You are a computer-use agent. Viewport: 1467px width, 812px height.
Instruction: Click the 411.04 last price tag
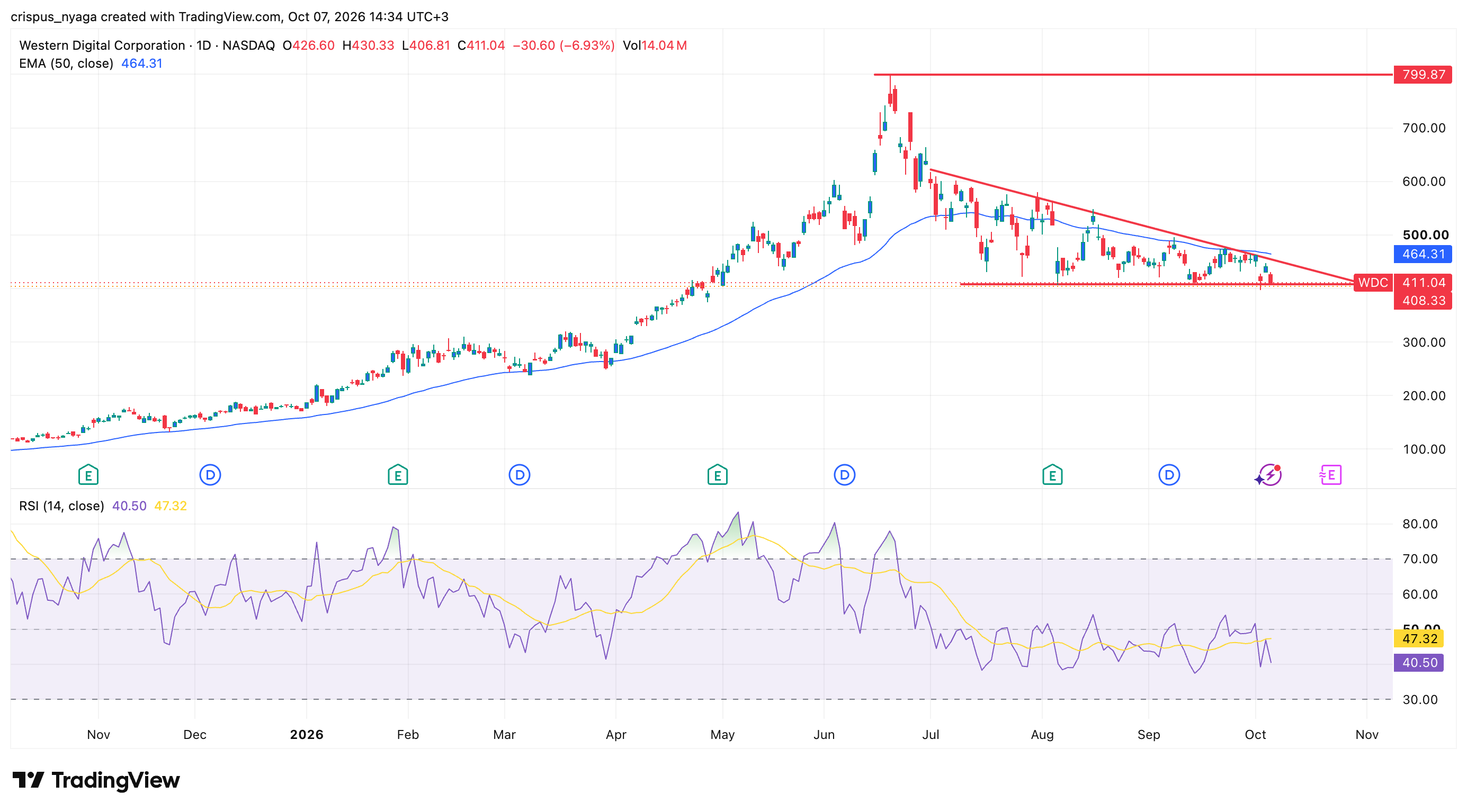coord(1423,282)
